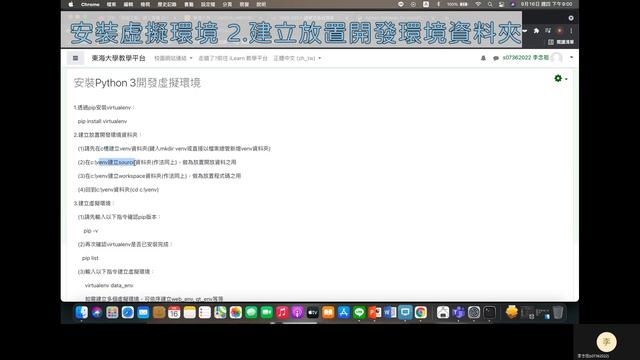
Task: Open the notifications bell
Action: tap(483, 58)
